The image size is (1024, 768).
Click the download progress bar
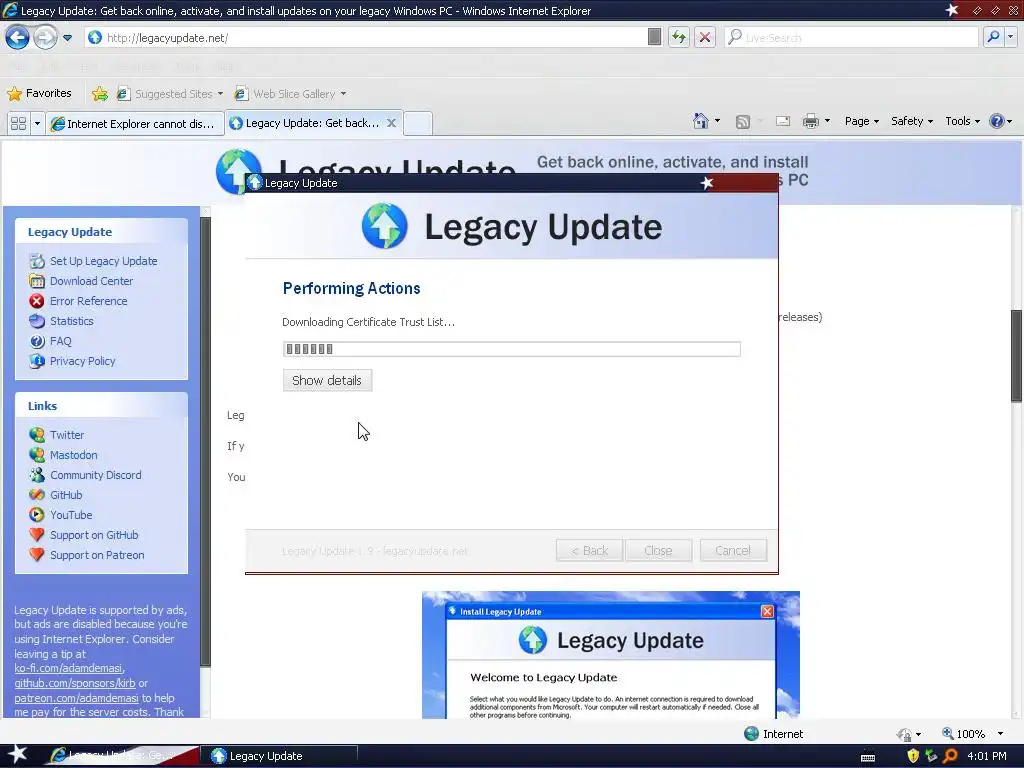[511, 349]
